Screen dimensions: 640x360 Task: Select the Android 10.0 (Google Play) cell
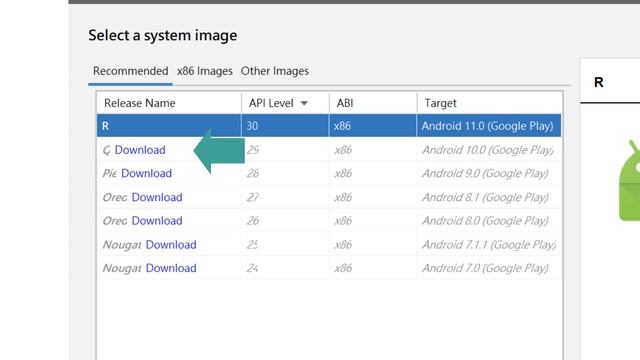(488, 150)
